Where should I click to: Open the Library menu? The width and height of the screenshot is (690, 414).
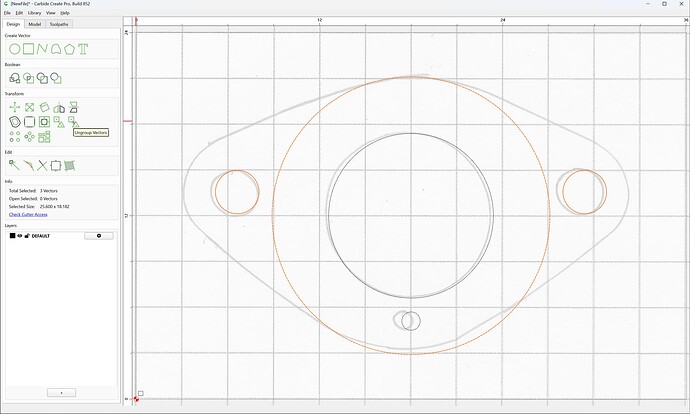click(34, 13)
